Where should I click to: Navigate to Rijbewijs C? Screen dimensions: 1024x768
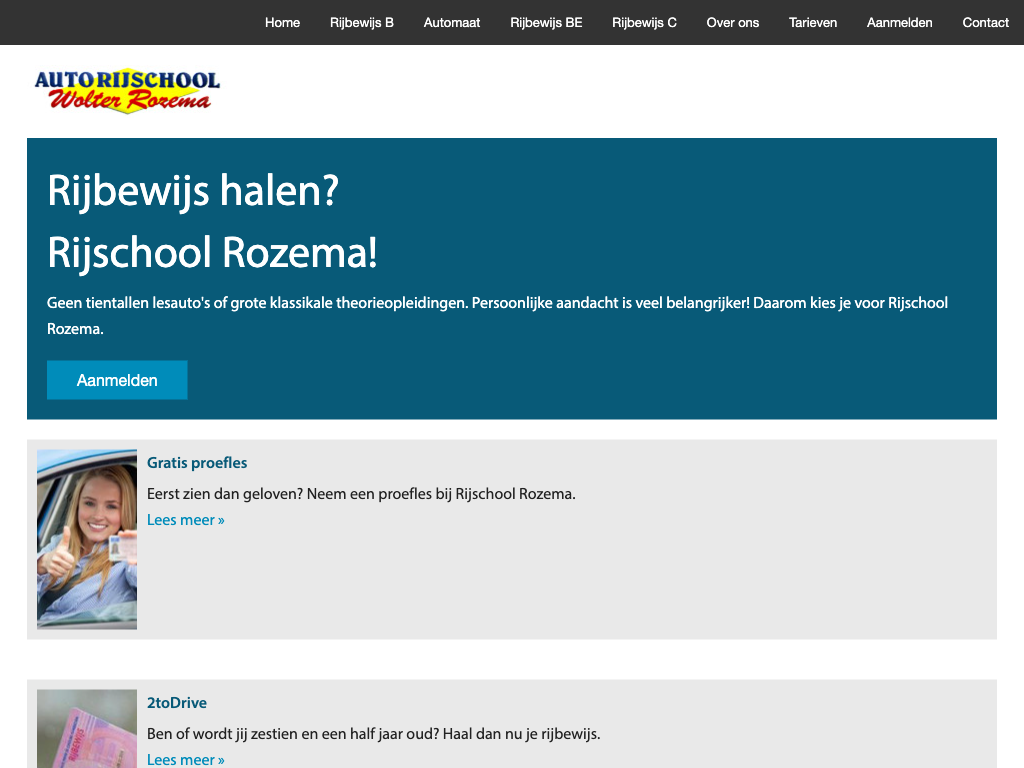(644, 22)
